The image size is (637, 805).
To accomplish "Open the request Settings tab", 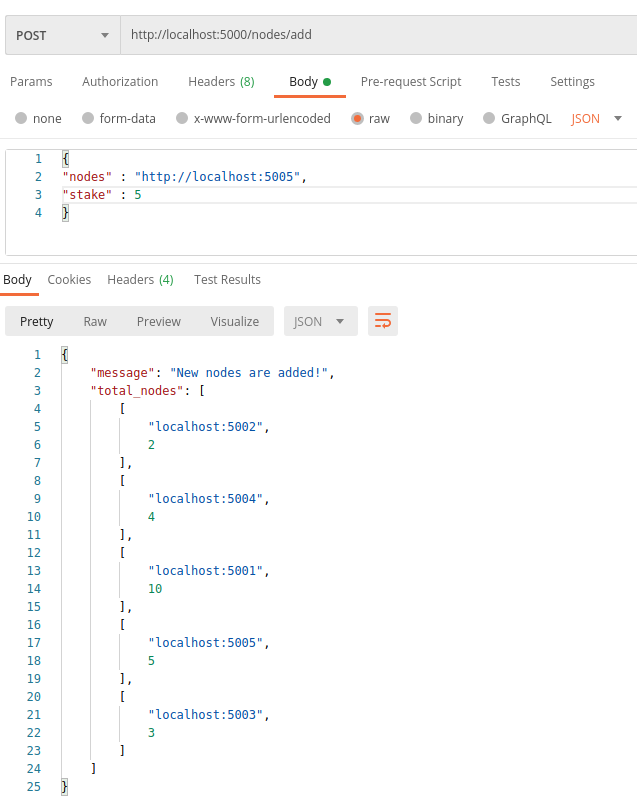I will point(572,82).
